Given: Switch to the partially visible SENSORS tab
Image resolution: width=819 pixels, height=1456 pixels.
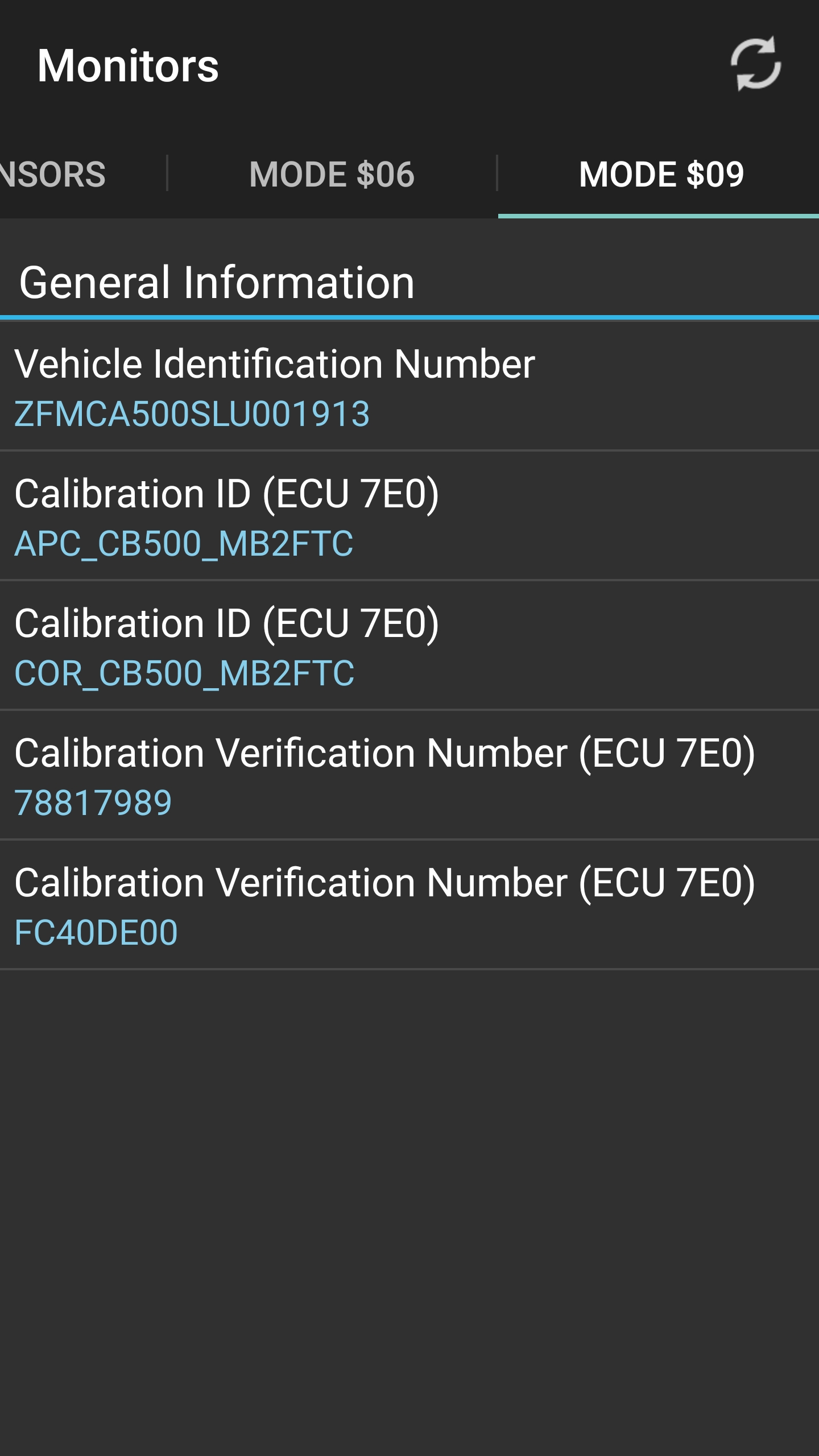Looking at the screenshot, I should tap(54, 174).
